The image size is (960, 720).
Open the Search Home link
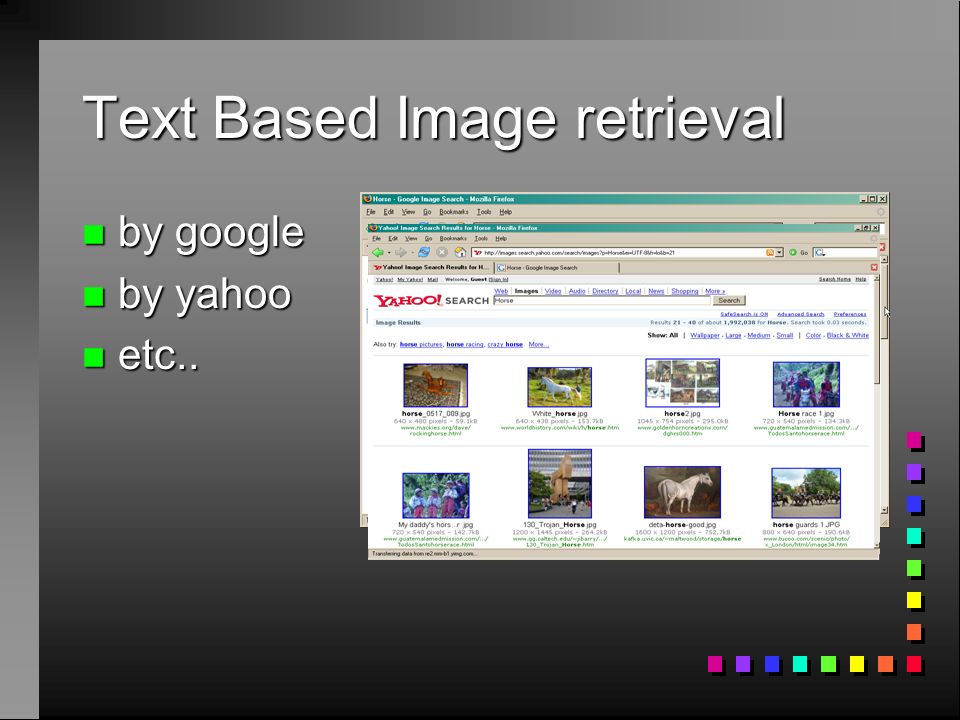coord(834,279)
